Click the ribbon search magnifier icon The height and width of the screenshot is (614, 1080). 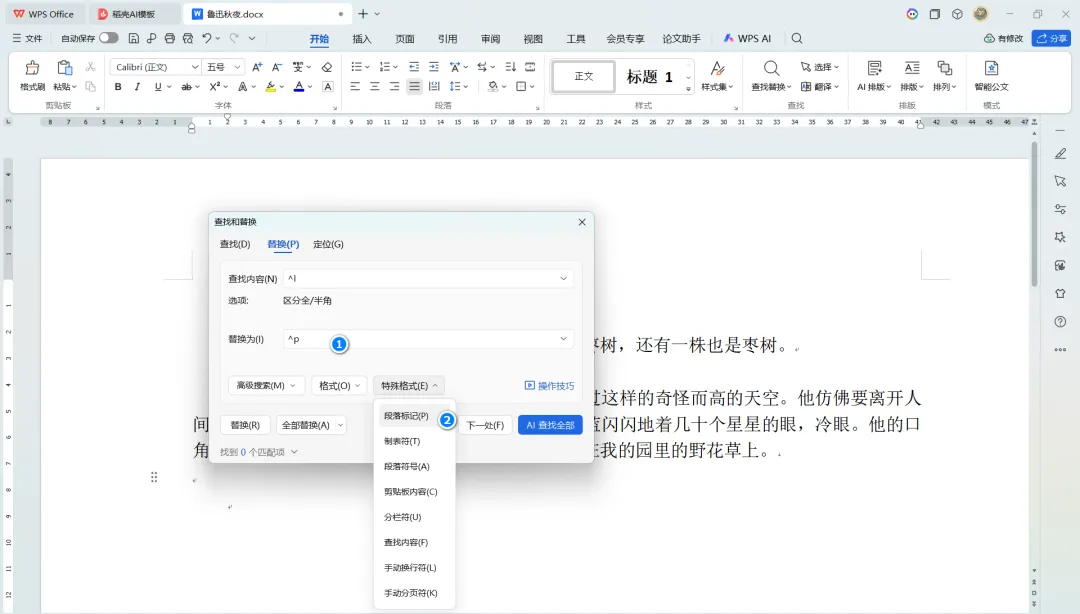pyautogui.click(x=797, y=39)
